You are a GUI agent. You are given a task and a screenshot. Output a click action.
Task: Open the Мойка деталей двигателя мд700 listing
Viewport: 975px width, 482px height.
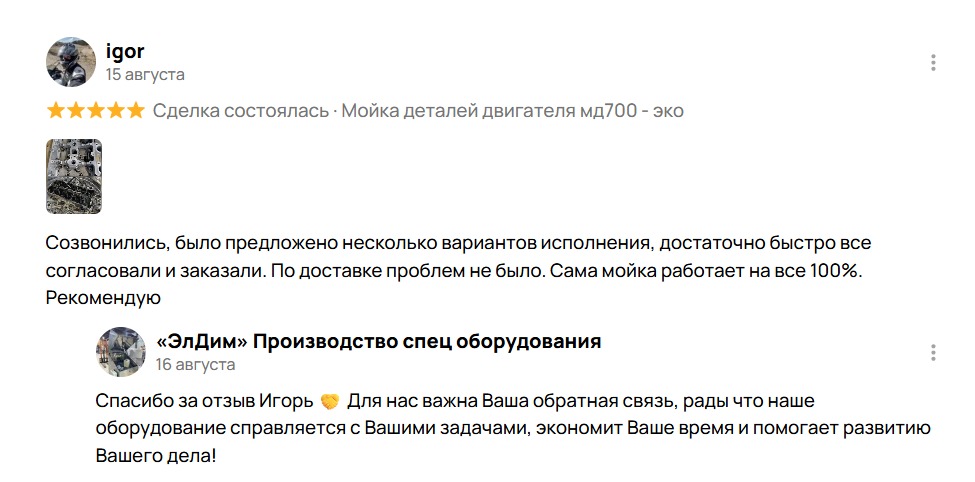[512, 111]
